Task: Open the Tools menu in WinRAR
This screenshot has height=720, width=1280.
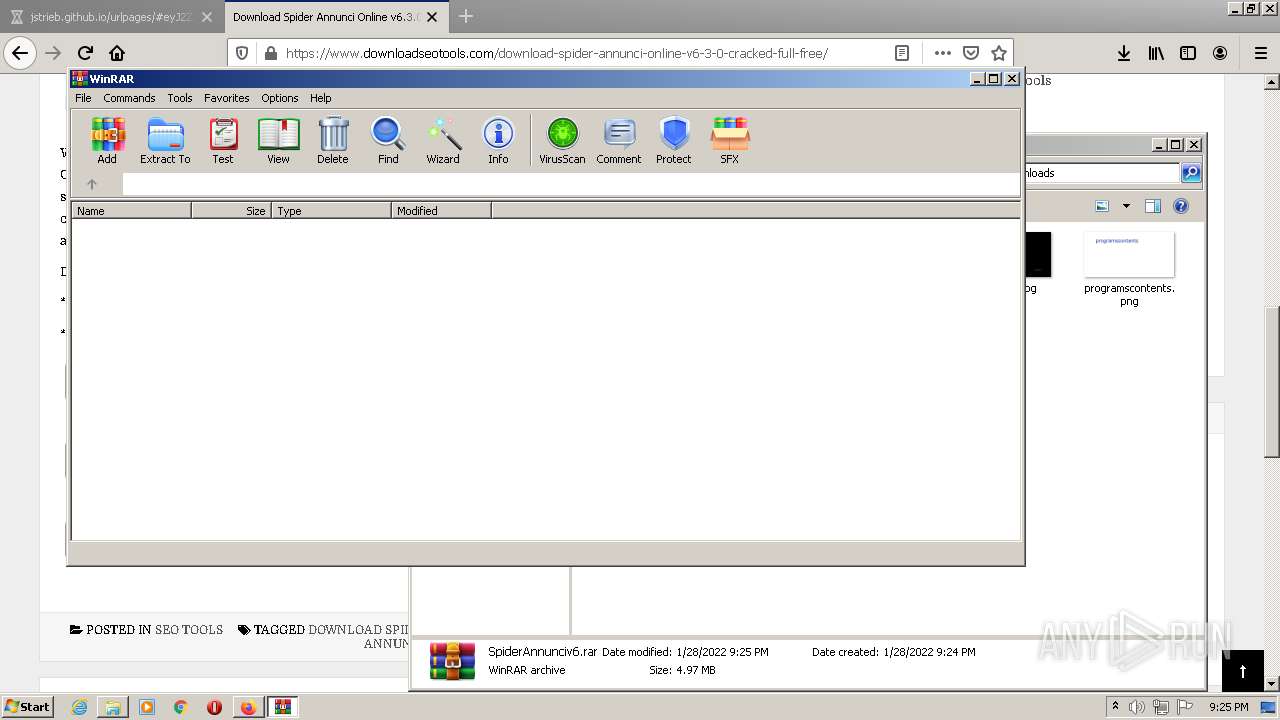Action: pos(180,98)
